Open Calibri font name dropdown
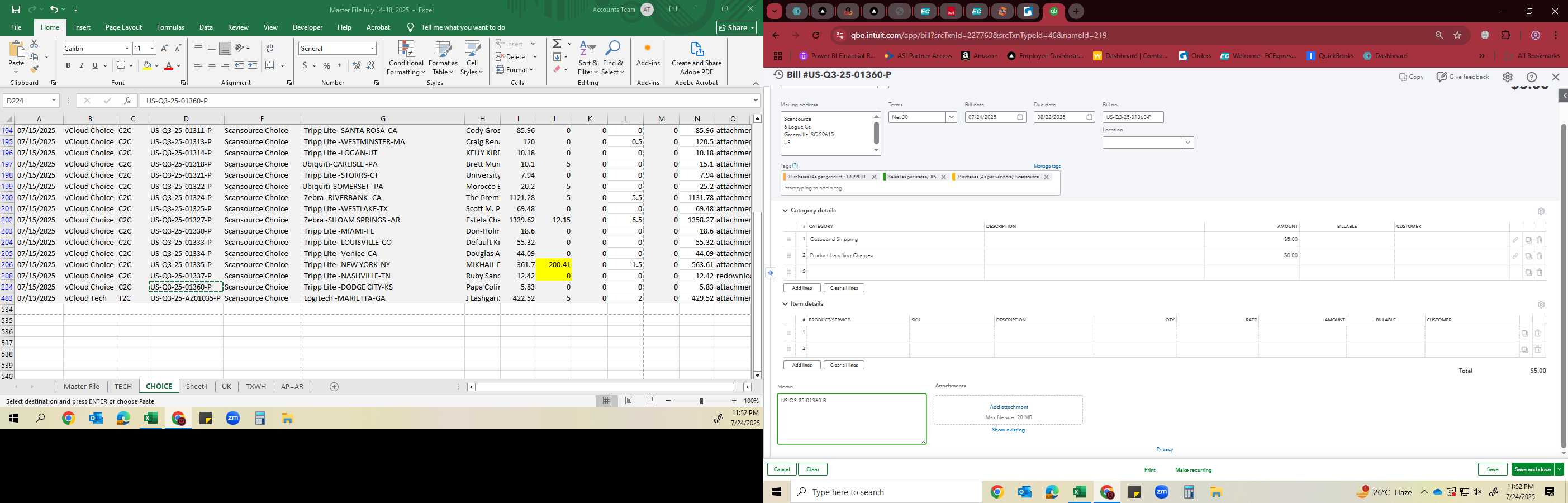This screenshot has width=1568, height=503. tap(127, 48)
